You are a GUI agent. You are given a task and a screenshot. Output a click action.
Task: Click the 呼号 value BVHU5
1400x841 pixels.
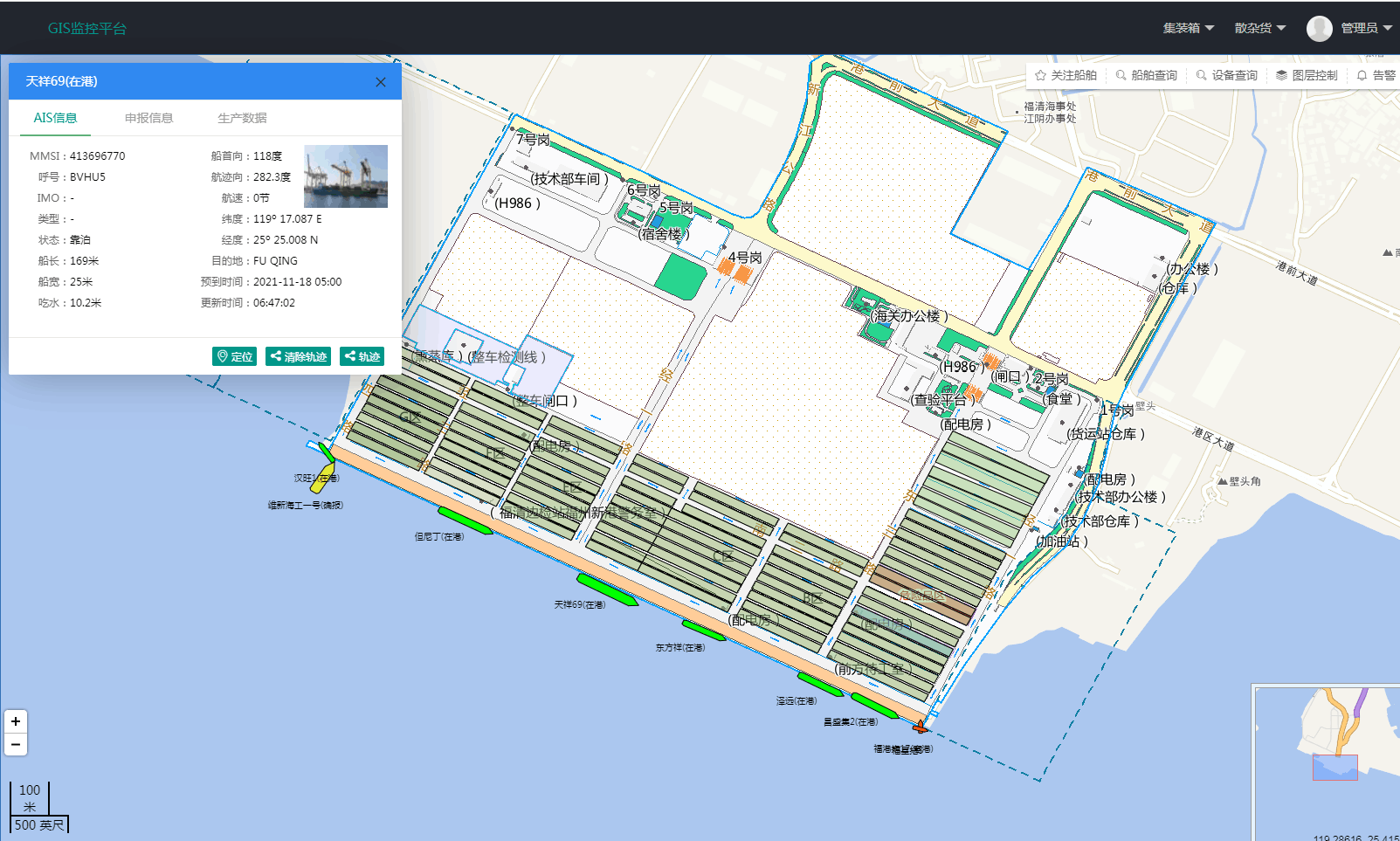[87, 177]
